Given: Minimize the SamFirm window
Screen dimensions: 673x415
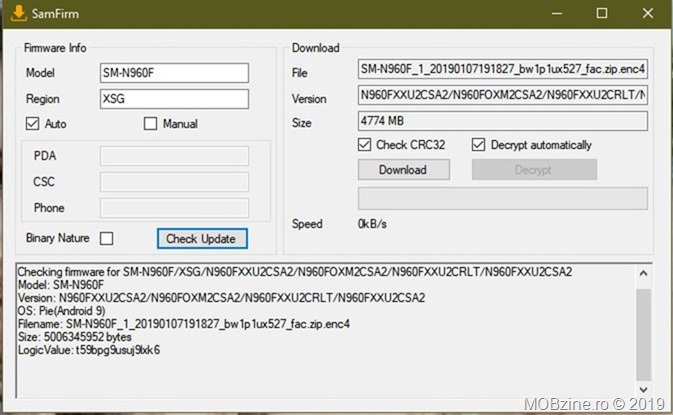Looking at the screenshot, I should tap(557, 13).
